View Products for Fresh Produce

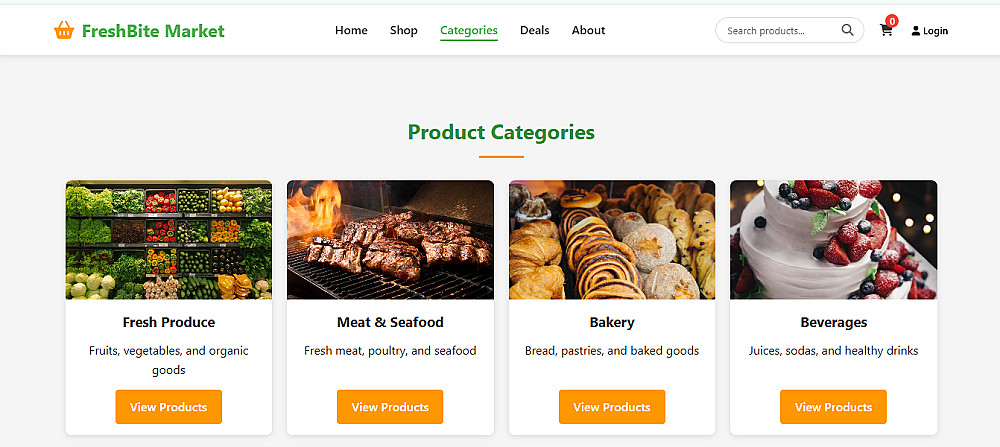168,407
